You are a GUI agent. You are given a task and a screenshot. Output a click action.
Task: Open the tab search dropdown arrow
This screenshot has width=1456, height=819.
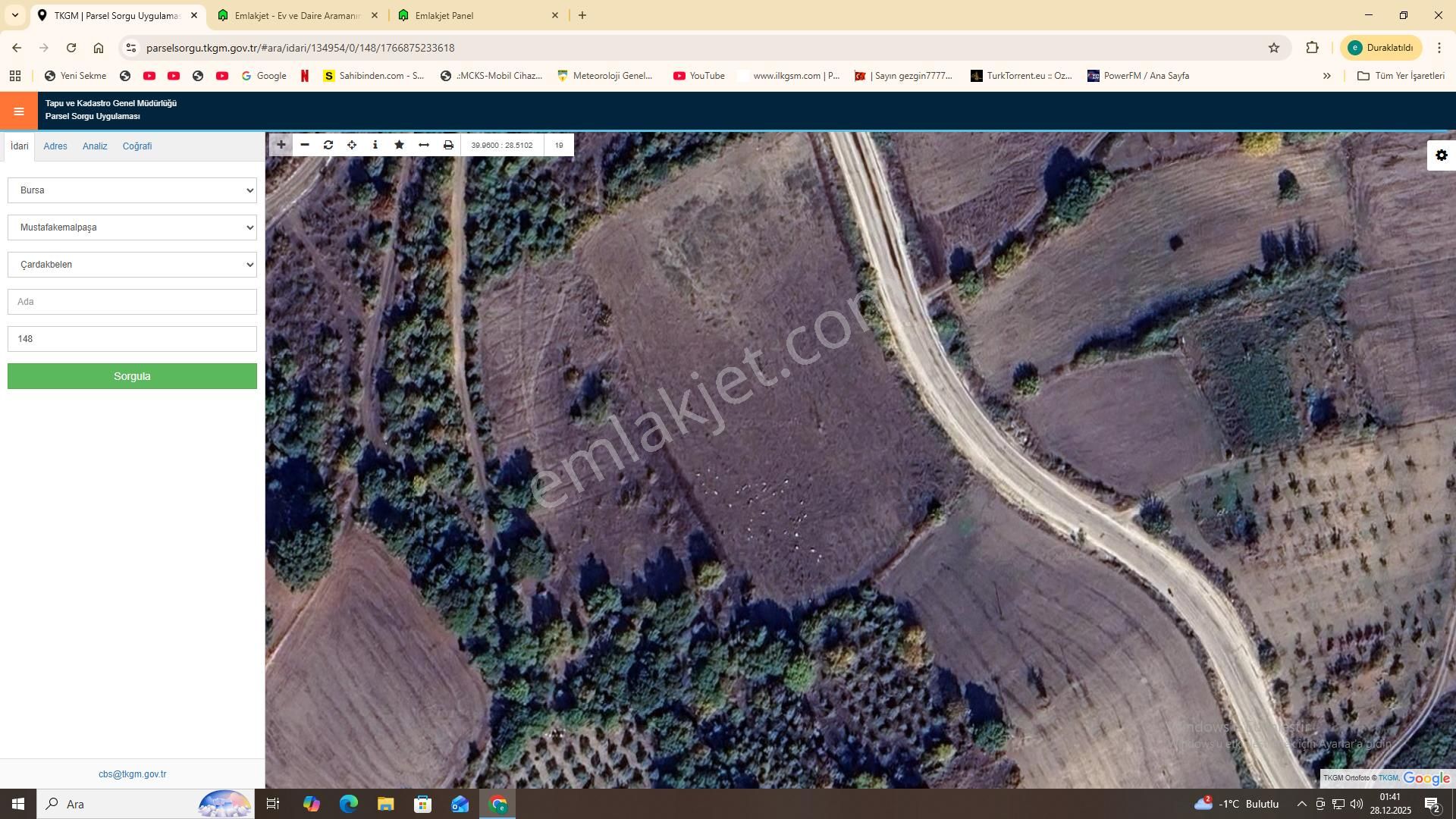click(x=14, y=15)
